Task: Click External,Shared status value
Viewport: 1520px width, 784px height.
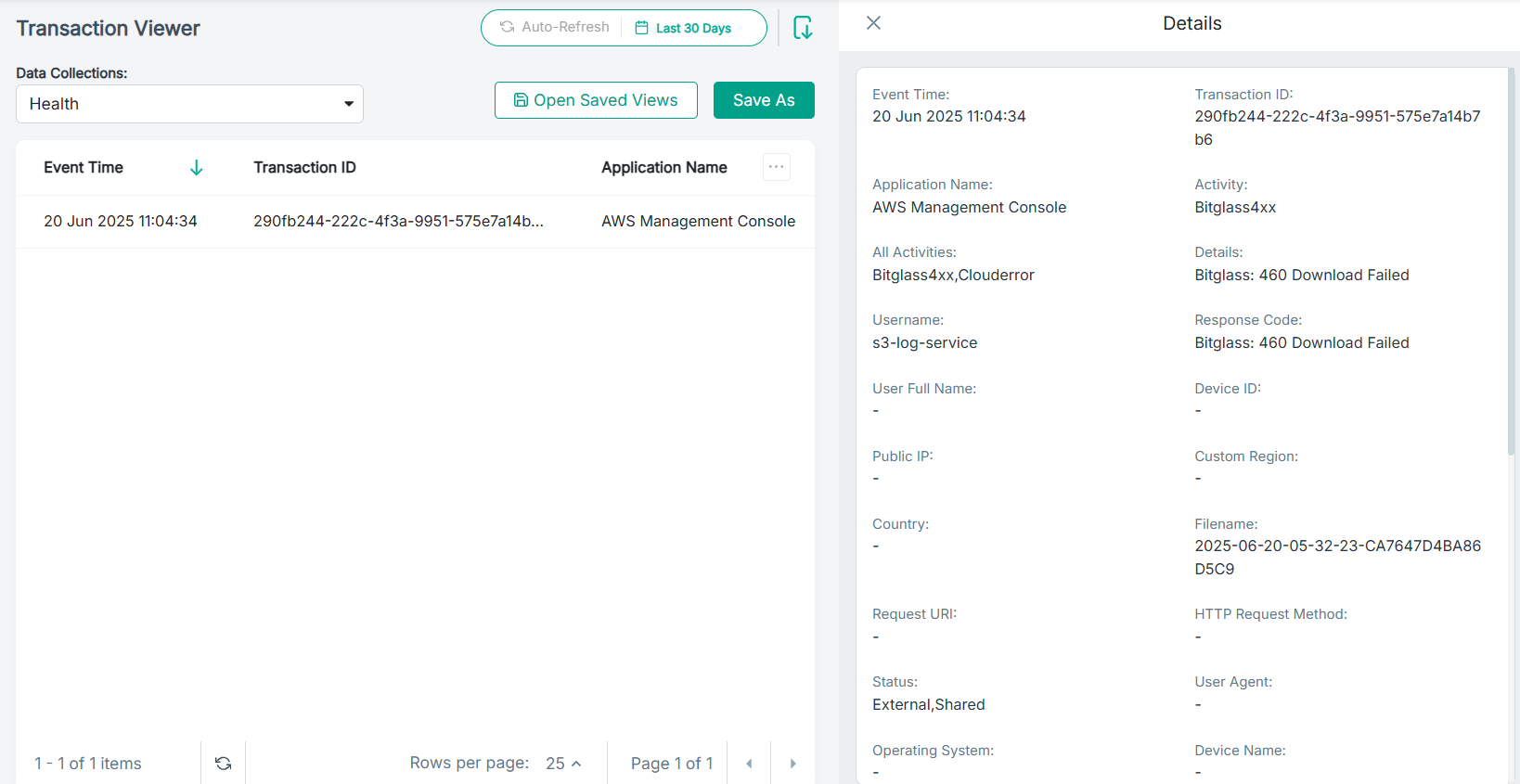Action: (928, 705)
